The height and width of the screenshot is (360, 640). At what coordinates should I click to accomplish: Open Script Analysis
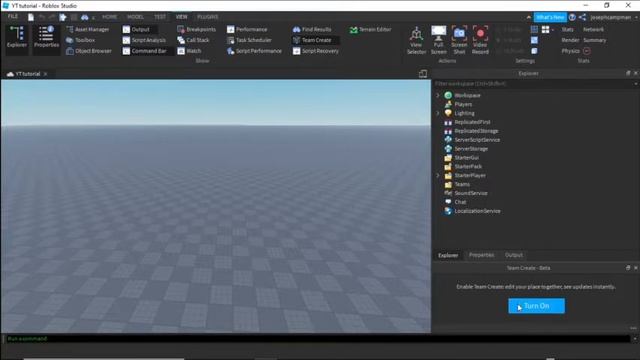click(144, 40)
